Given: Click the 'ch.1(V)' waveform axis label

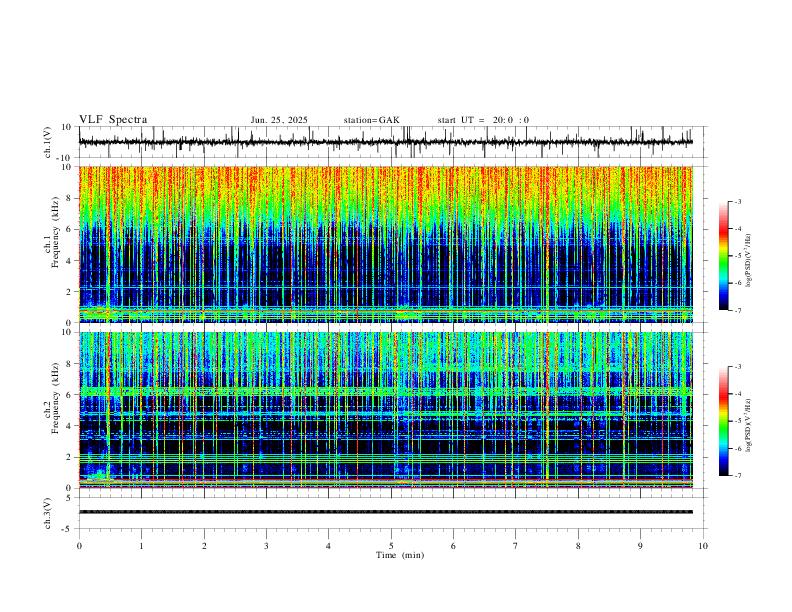Looking at the screenshot, I should tap(48, 142).
